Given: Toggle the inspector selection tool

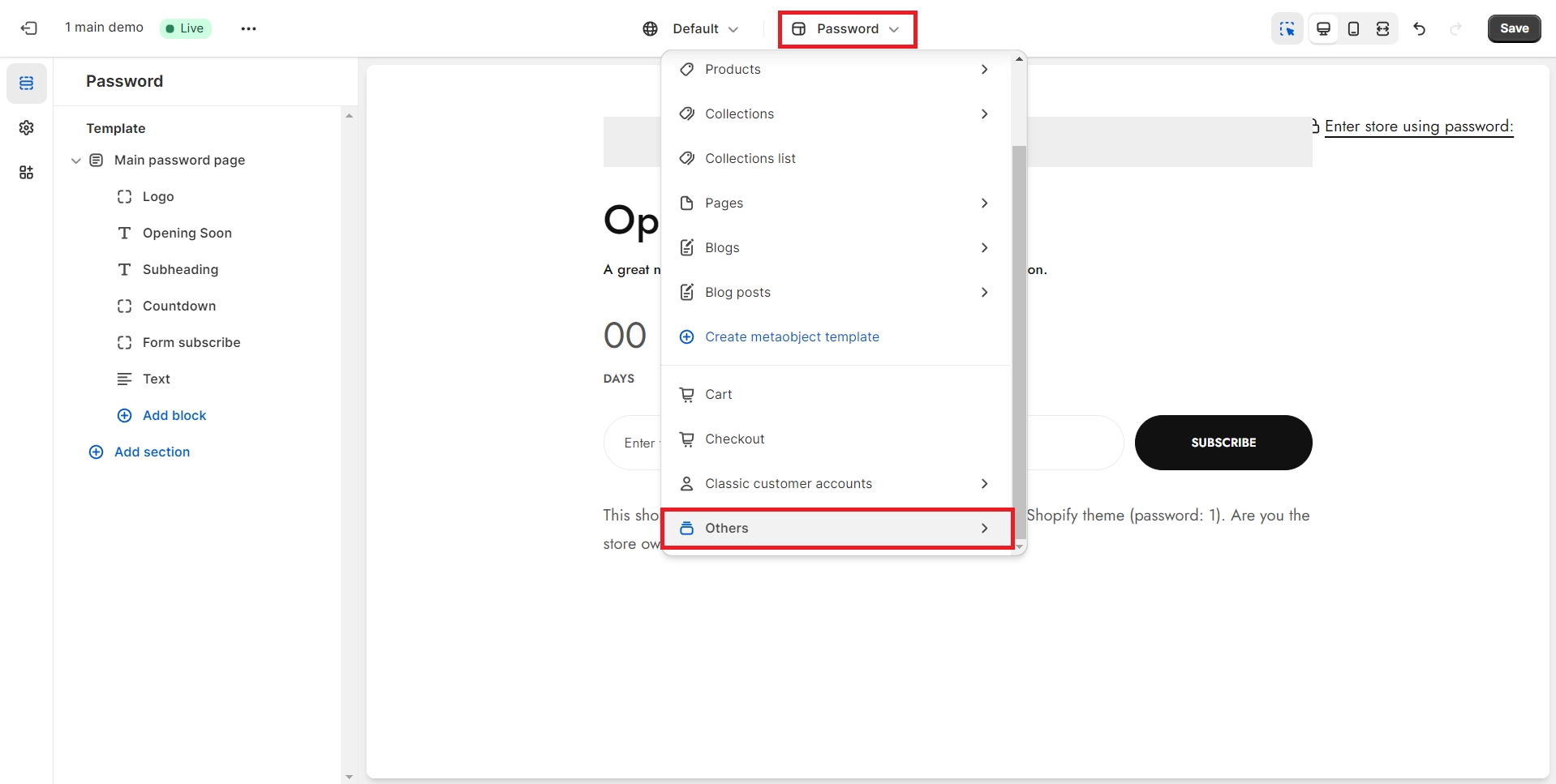Looking at the screenshot, I should (x=1287, y=28).
